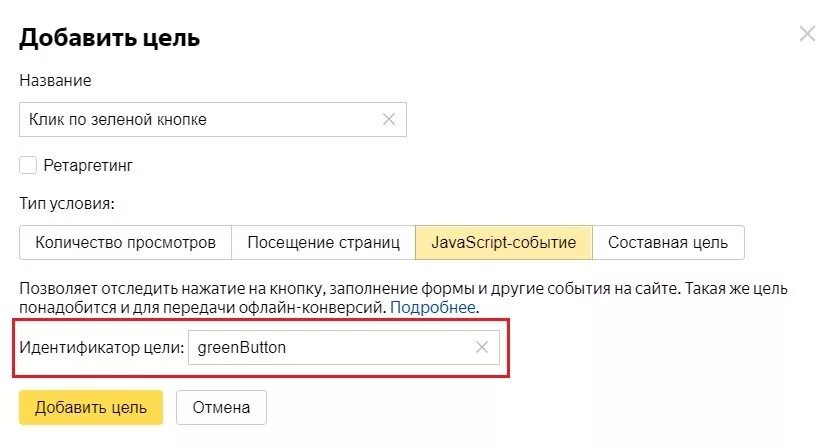Open the Подробнее link
Screen dimensions: 839x445
click(433, 307)
